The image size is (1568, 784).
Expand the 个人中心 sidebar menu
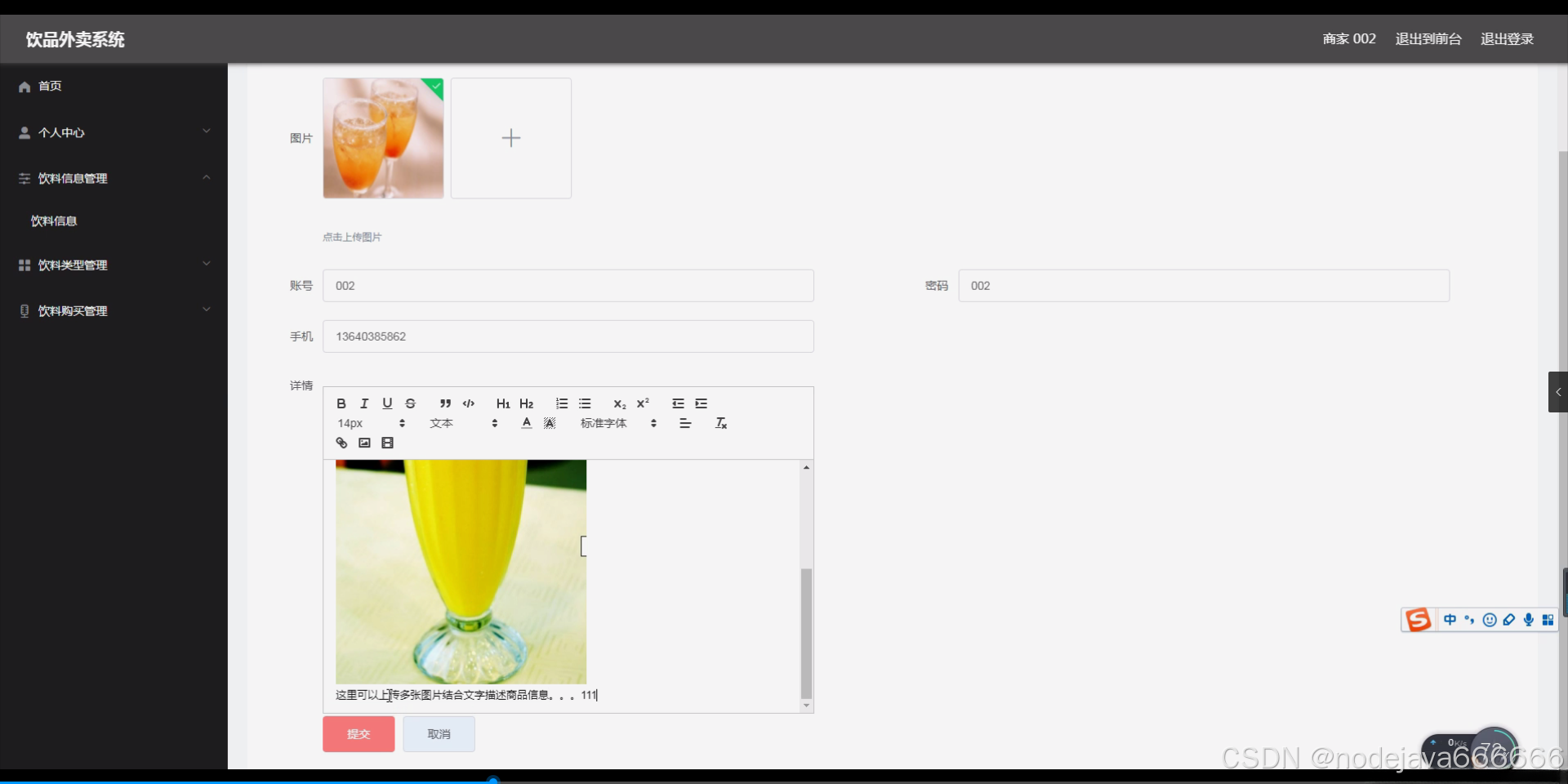click(114, 132)
